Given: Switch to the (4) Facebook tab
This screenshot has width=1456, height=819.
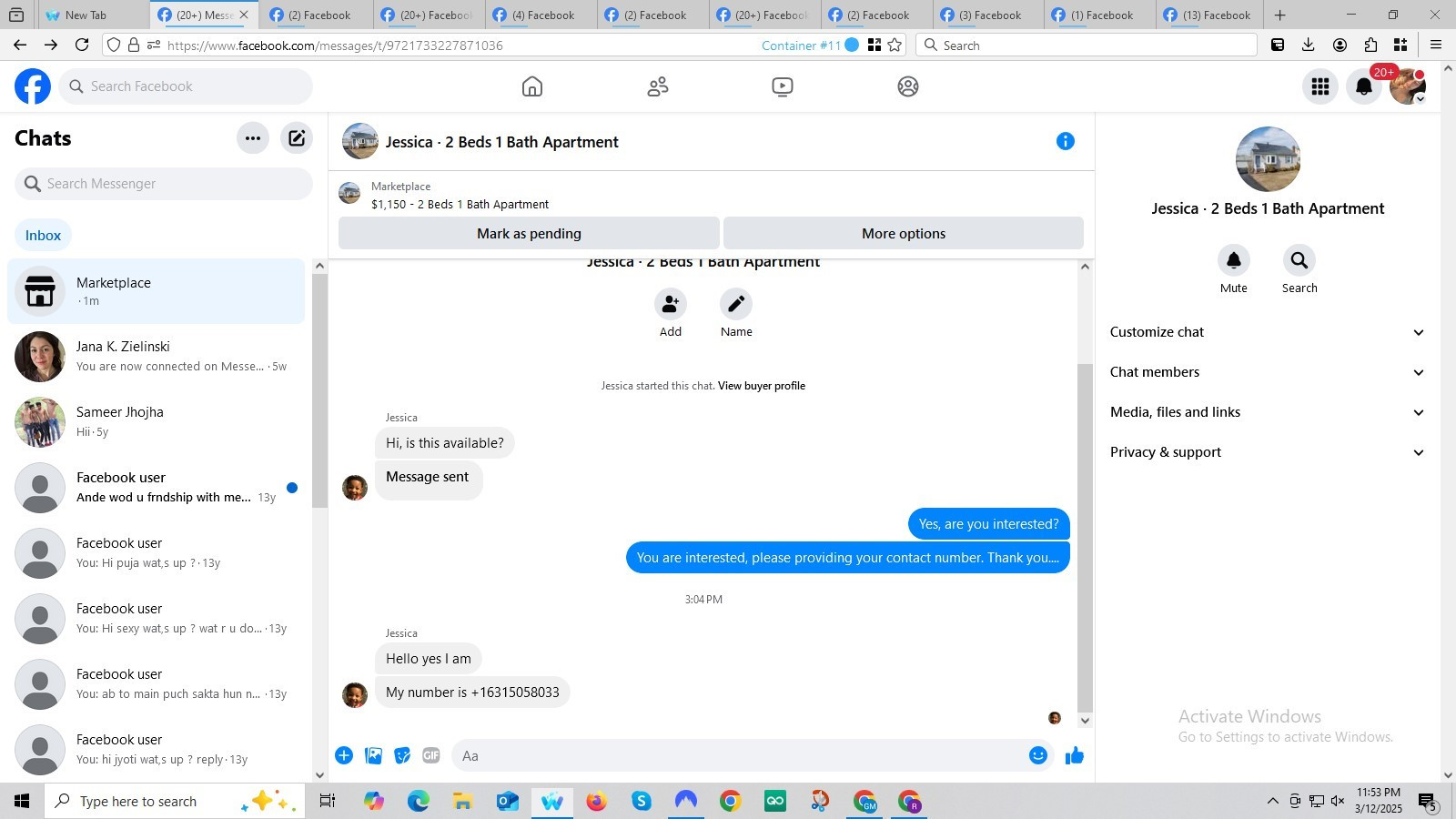Looking at the screenshot, I should (542, 15).
